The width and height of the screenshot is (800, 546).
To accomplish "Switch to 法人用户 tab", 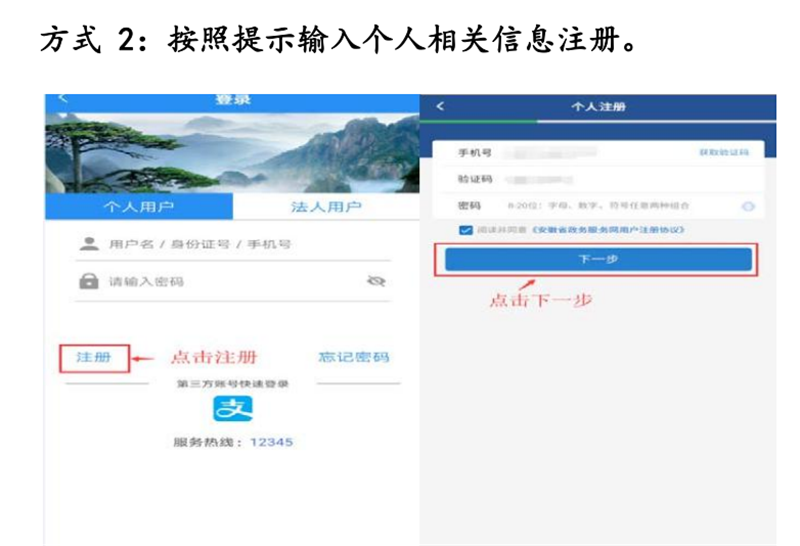I will [x=326, y=206].
